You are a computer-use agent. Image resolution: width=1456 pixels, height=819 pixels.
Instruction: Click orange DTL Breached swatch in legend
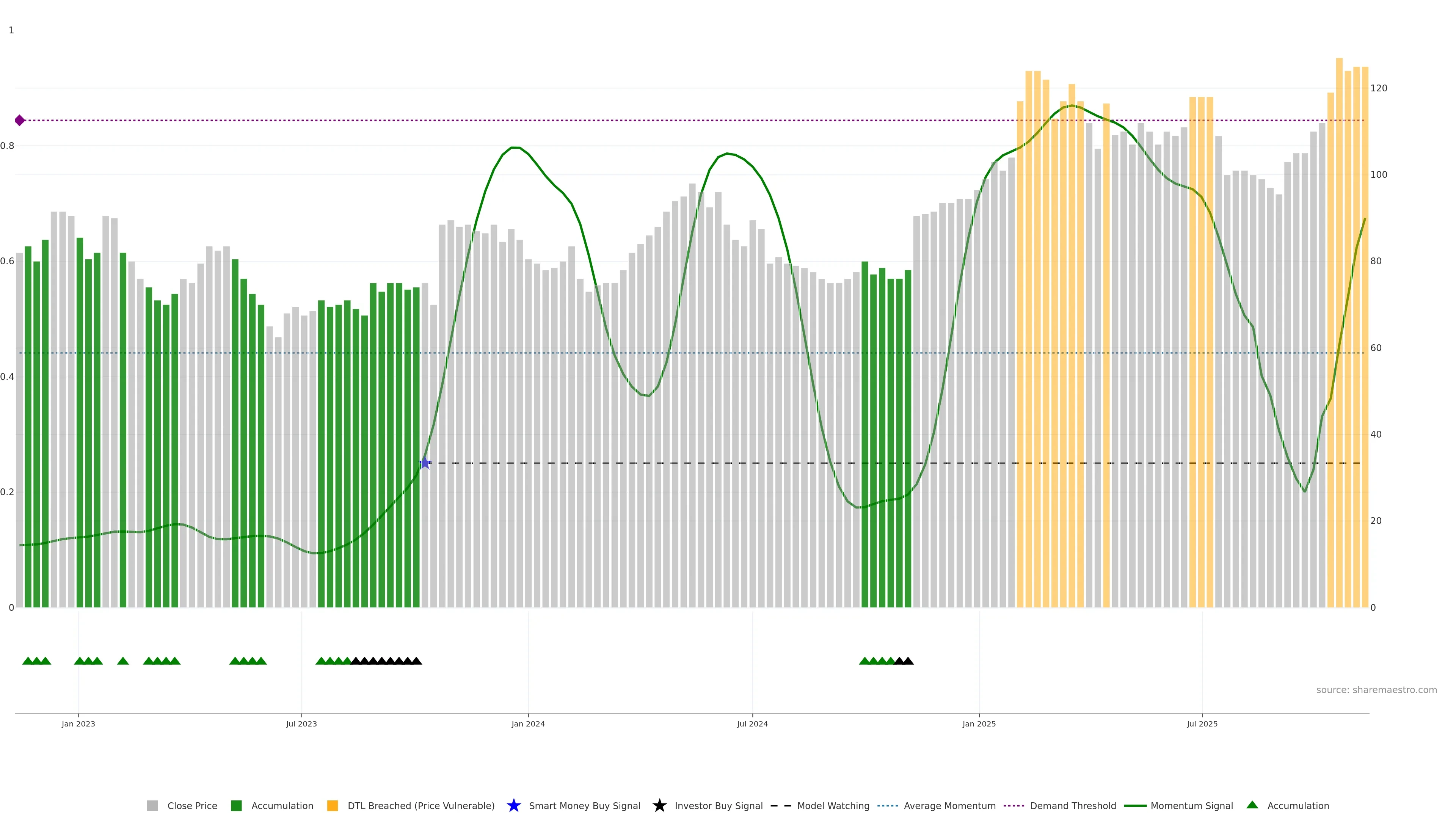click(x=333, y=805)
